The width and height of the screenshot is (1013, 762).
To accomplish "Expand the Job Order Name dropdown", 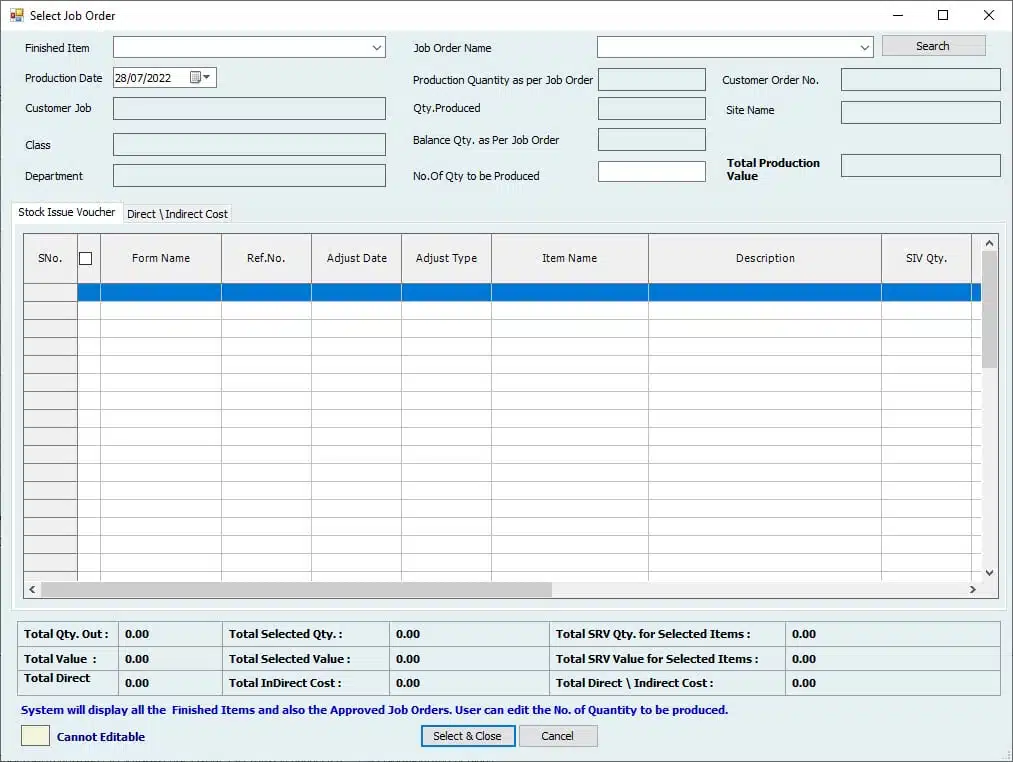I will (864, 48).
